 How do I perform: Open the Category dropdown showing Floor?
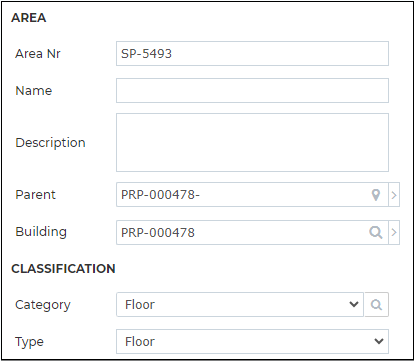pyautogui.click(x=240, y=304)
